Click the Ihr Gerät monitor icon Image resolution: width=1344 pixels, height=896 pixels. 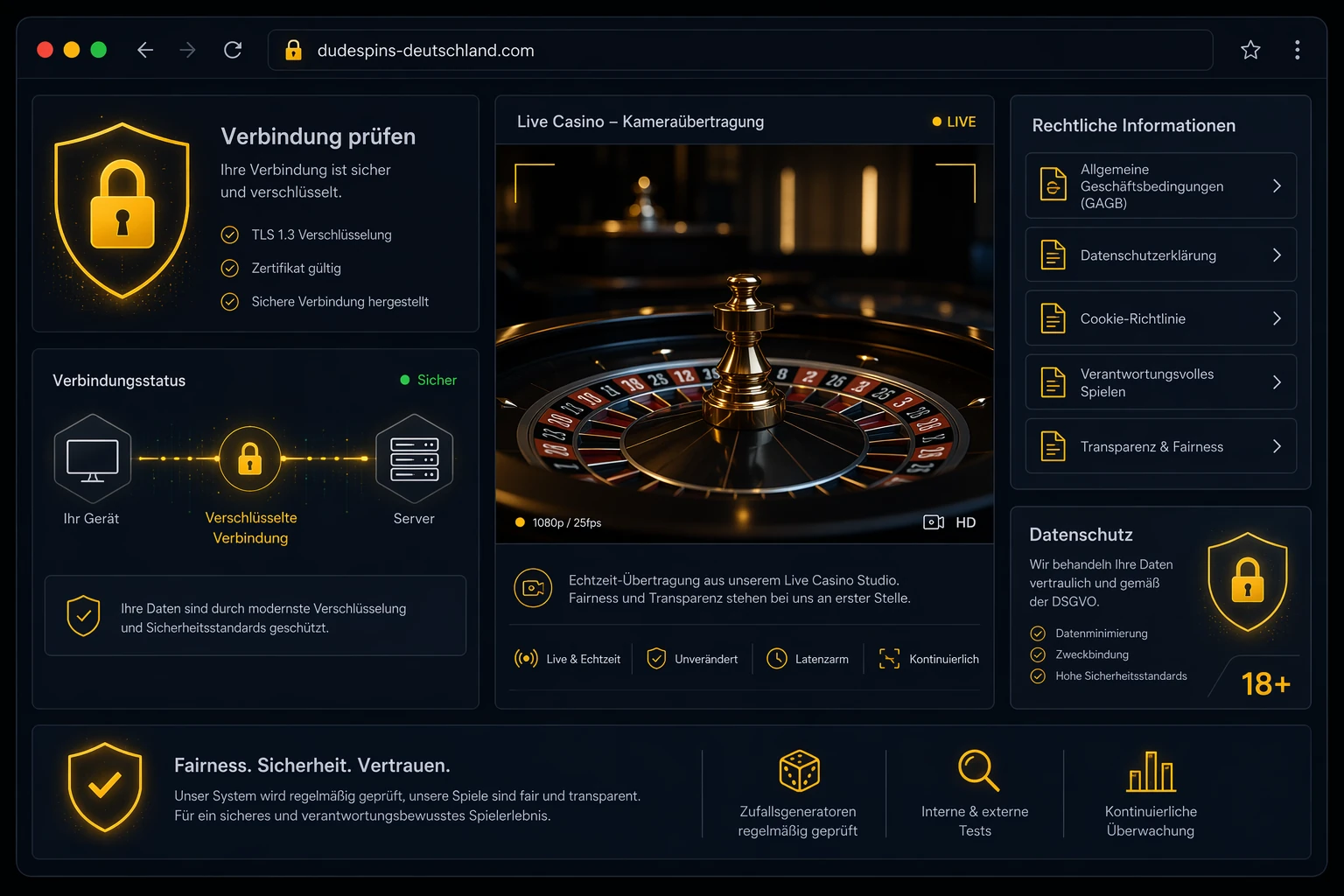coord(92,459)
